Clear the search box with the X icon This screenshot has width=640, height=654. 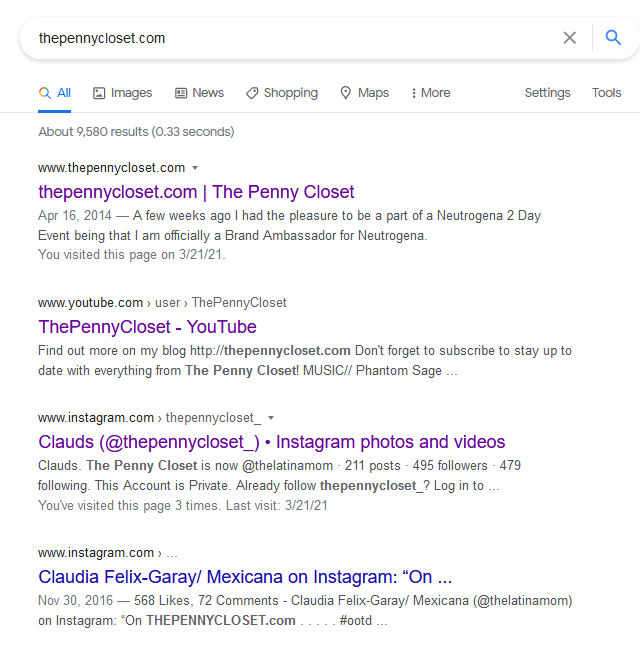(x=569, y=38)
